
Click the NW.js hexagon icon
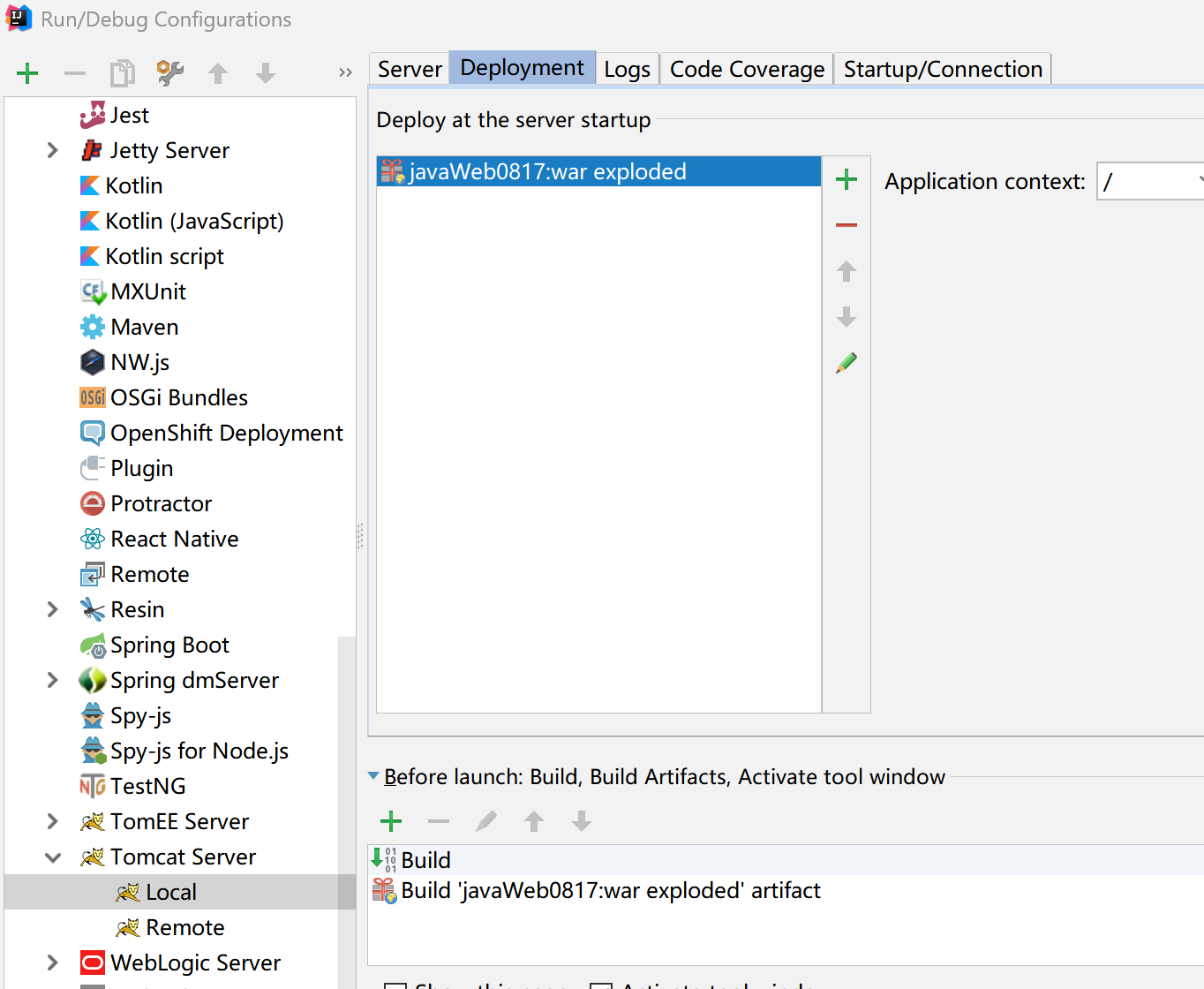(92, 362)
